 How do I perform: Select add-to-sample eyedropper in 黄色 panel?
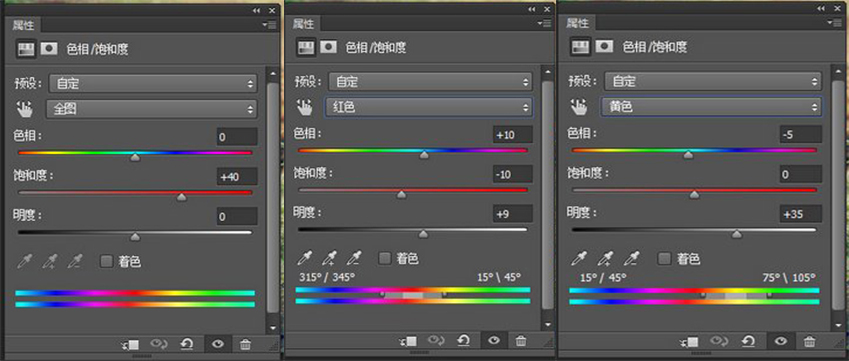(x=605, y=258)
